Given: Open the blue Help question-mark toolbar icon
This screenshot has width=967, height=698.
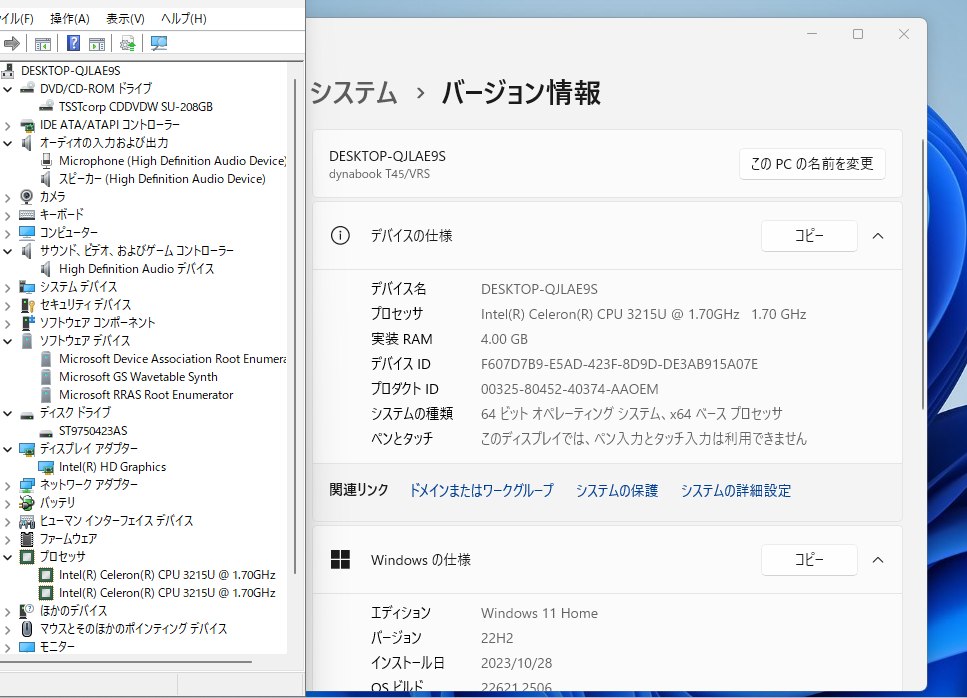Looking at the screenshot, I should point(73,43).
